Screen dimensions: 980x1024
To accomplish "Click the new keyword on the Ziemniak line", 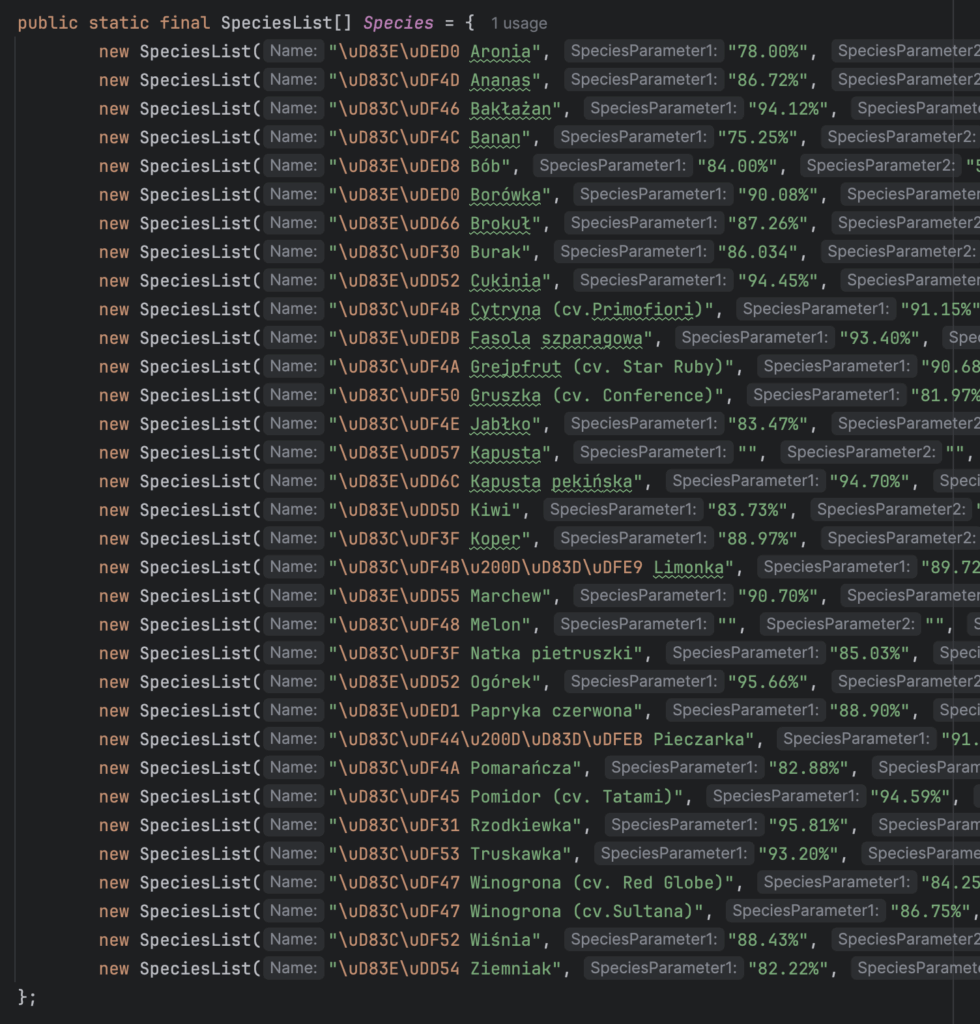I will click(x=114, y=968).
